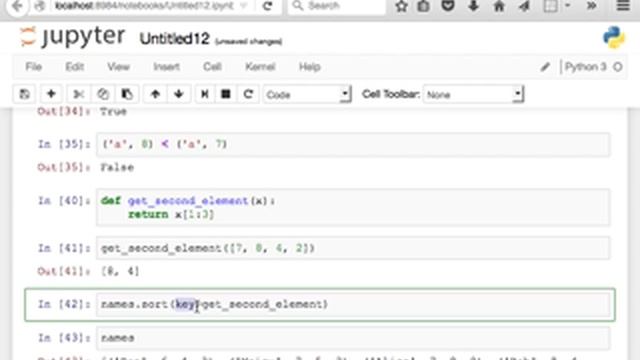Move selected cell up arrow
Image resolution: width=640 pixels, height=360 pixels.
tap(155, 94)
